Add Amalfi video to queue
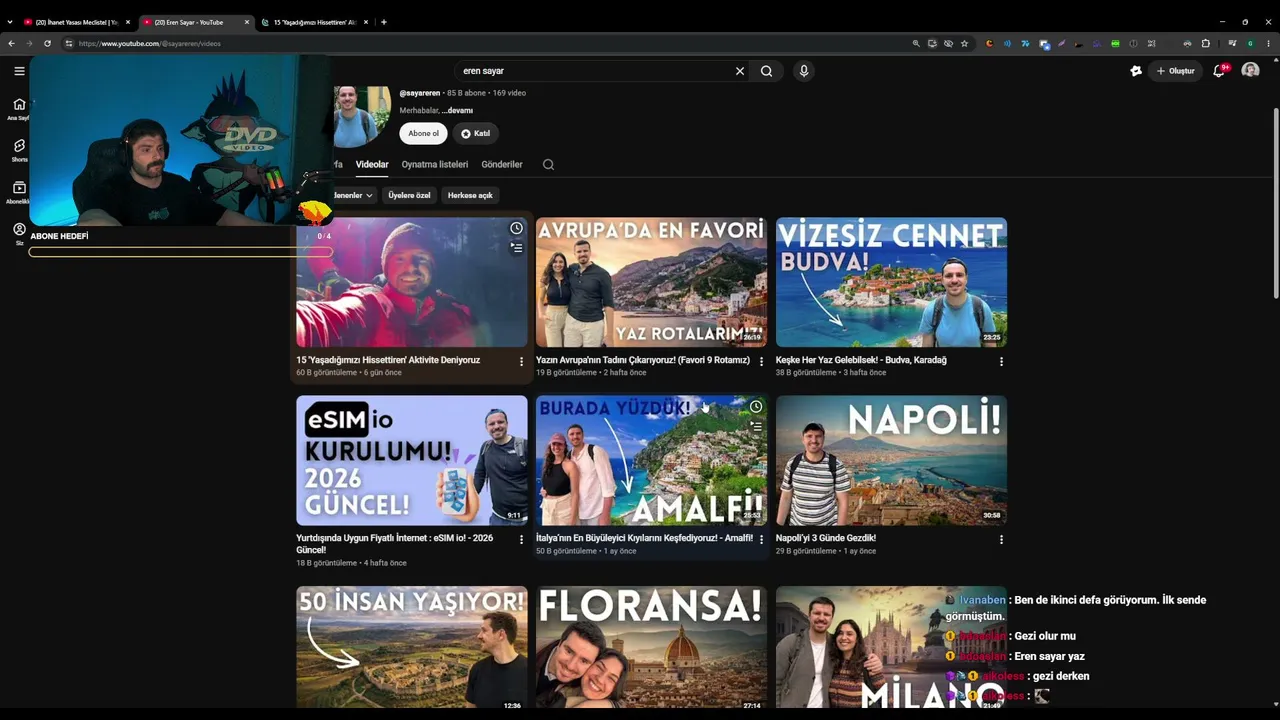Image resolution: width=1280 pixels, height=720 pixels. point(756,426)
